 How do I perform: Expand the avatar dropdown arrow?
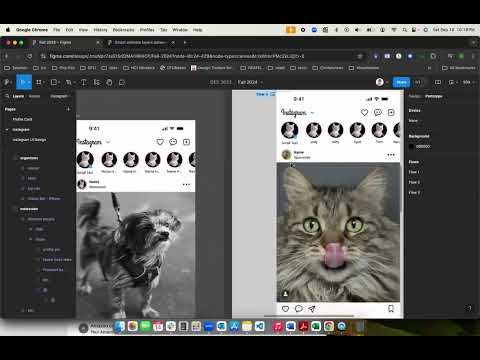386,82
